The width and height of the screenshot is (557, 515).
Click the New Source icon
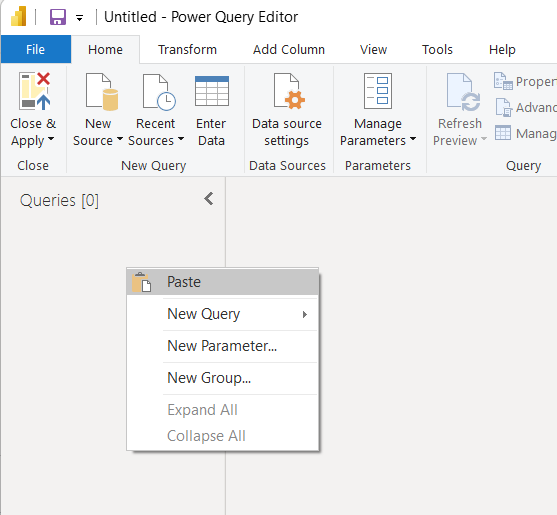(x=102, y=91)
